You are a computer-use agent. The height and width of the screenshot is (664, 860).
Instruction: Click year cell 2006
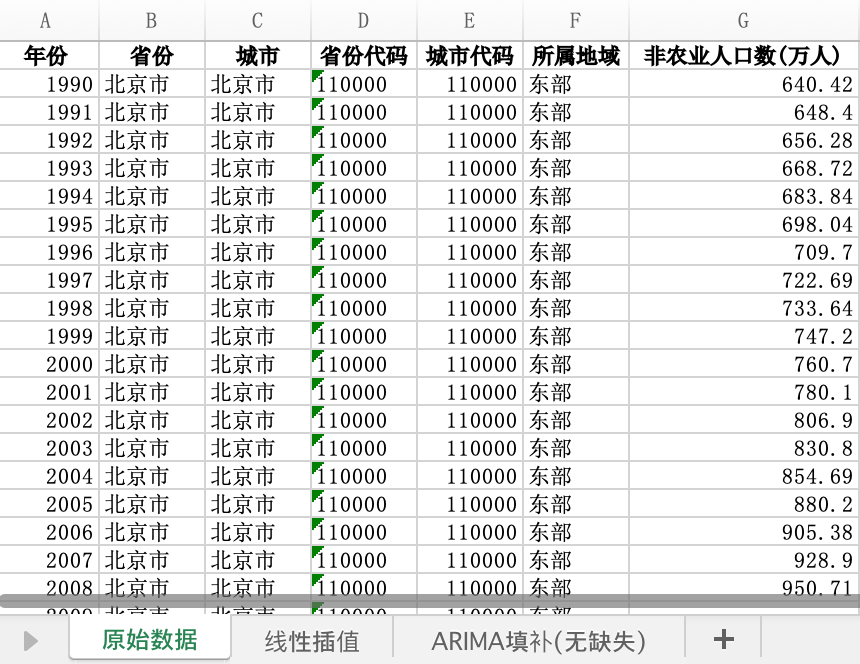click(x=49, y=531)
